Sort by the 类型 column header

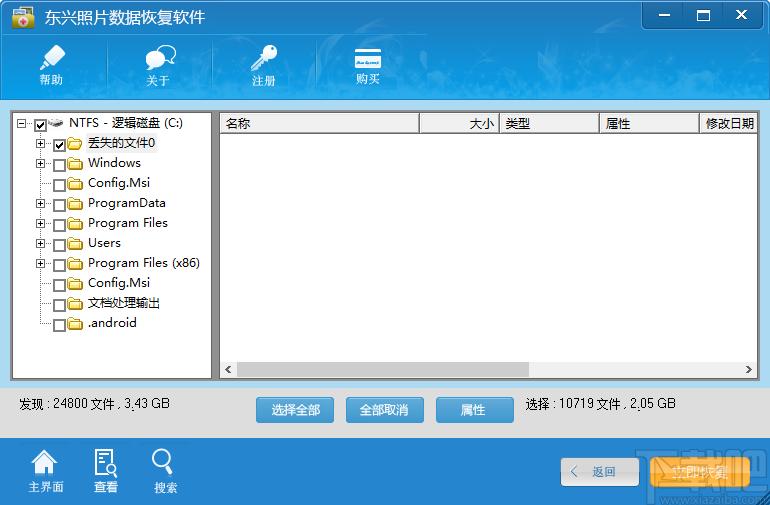549,123
